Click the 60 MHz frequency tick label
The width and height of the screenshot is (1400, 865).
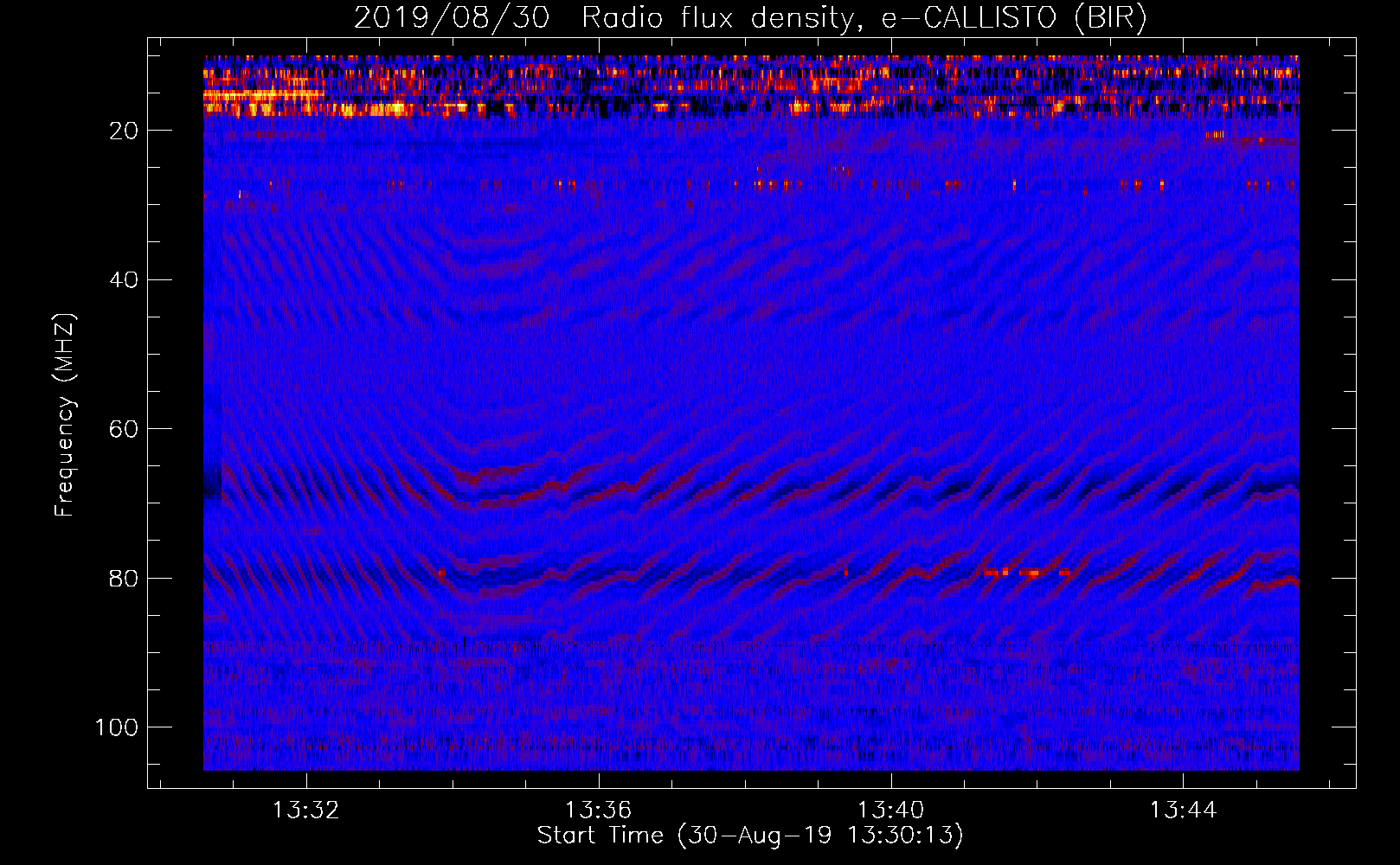coord(124,430)
